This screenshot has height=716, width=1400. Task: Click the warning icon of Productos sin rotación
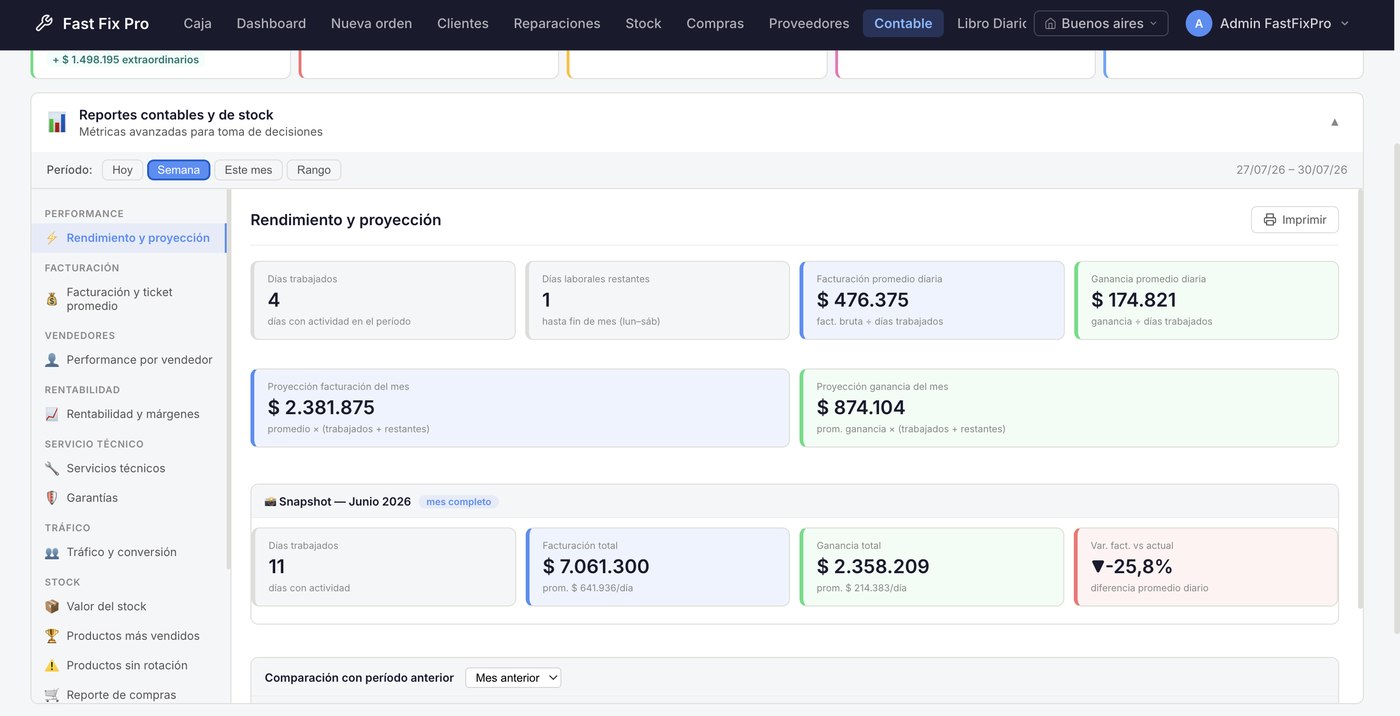coord(52,666)
